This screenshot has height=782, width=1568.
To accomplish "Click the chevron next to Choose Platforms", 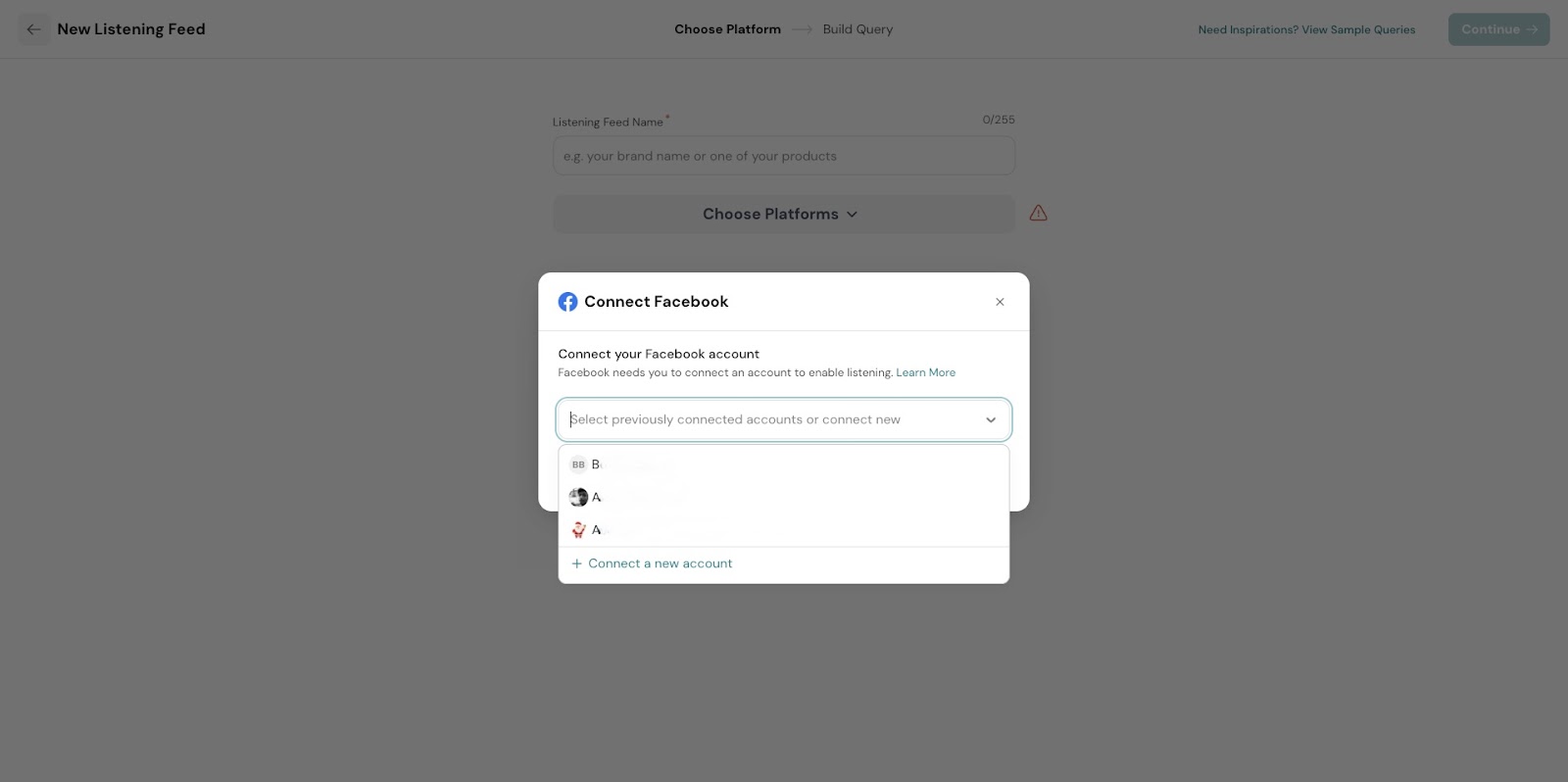I will click(x=852, y=214).
